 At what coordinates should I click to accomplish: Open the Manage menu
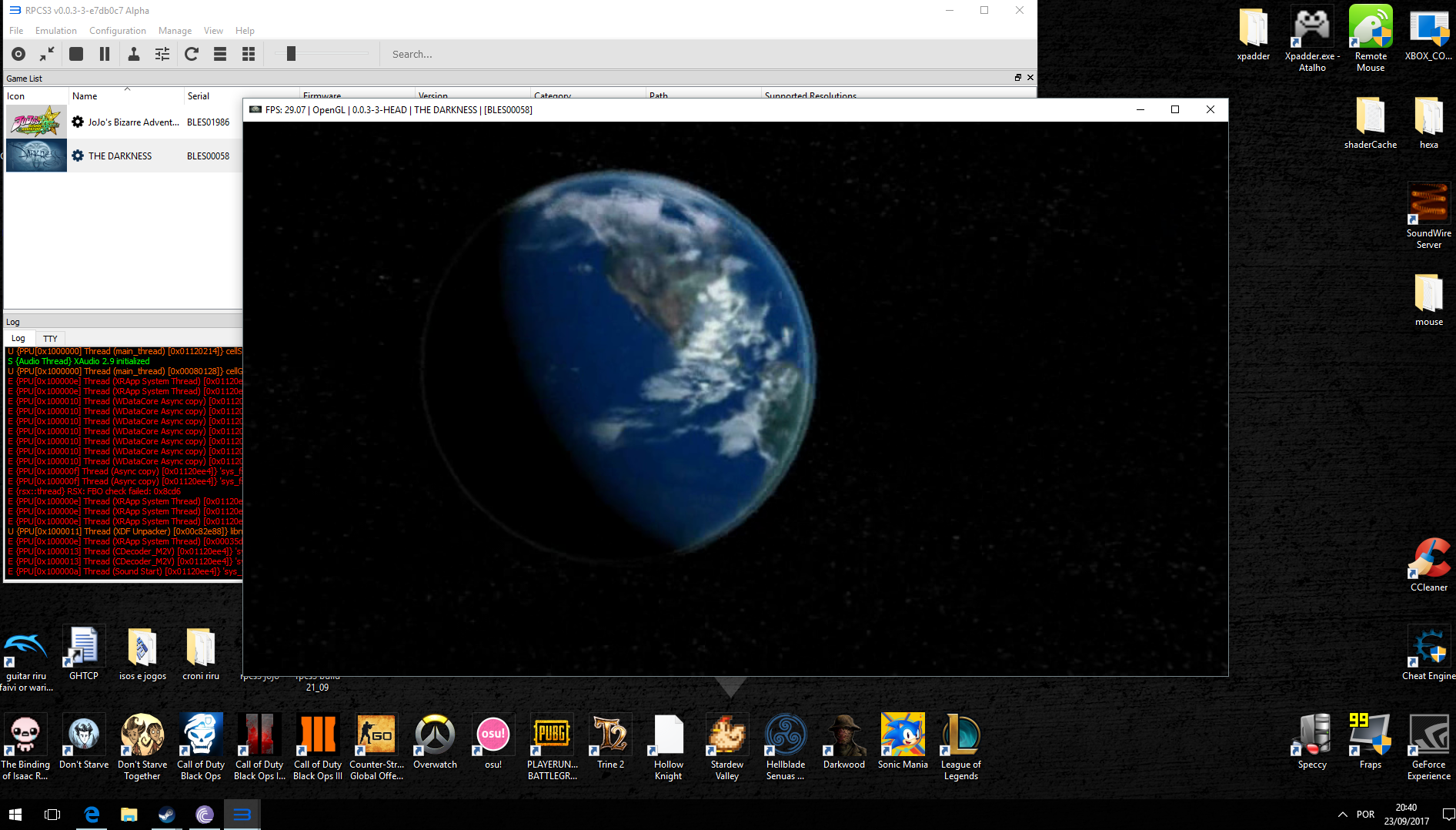pos(175,31)
